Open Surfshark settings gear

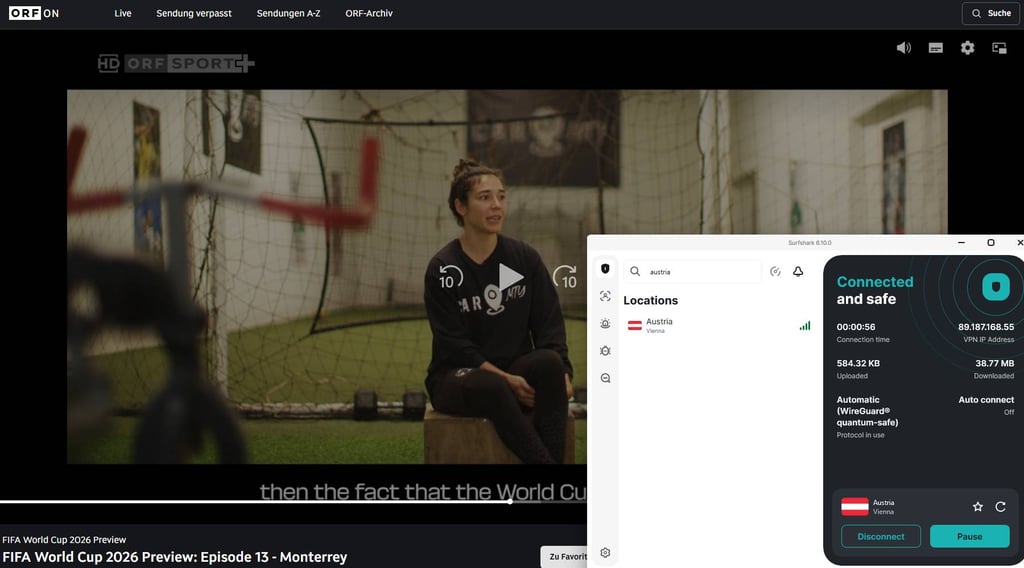(605, 552)
